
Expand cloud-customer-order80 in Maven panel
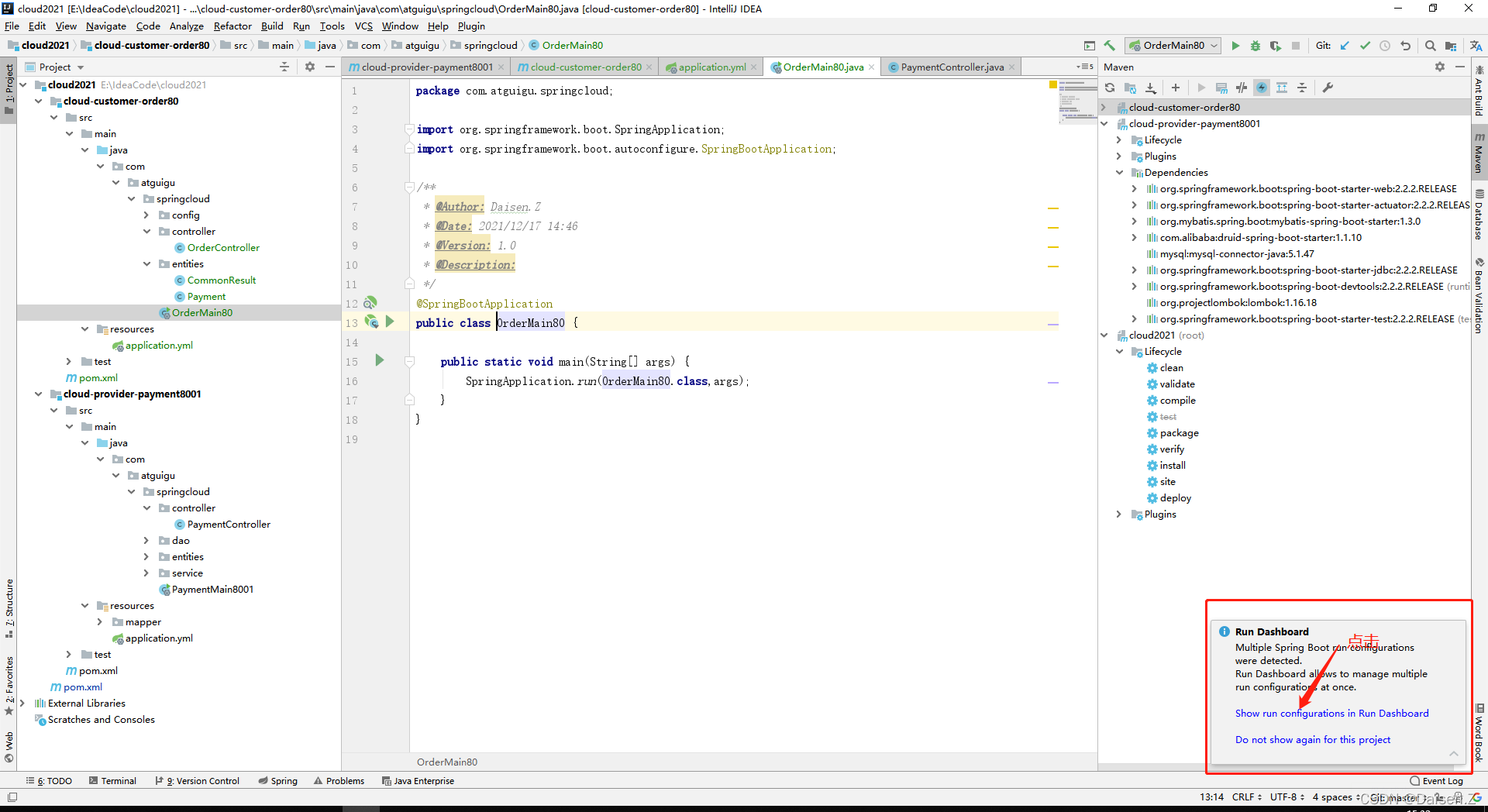1104,107
